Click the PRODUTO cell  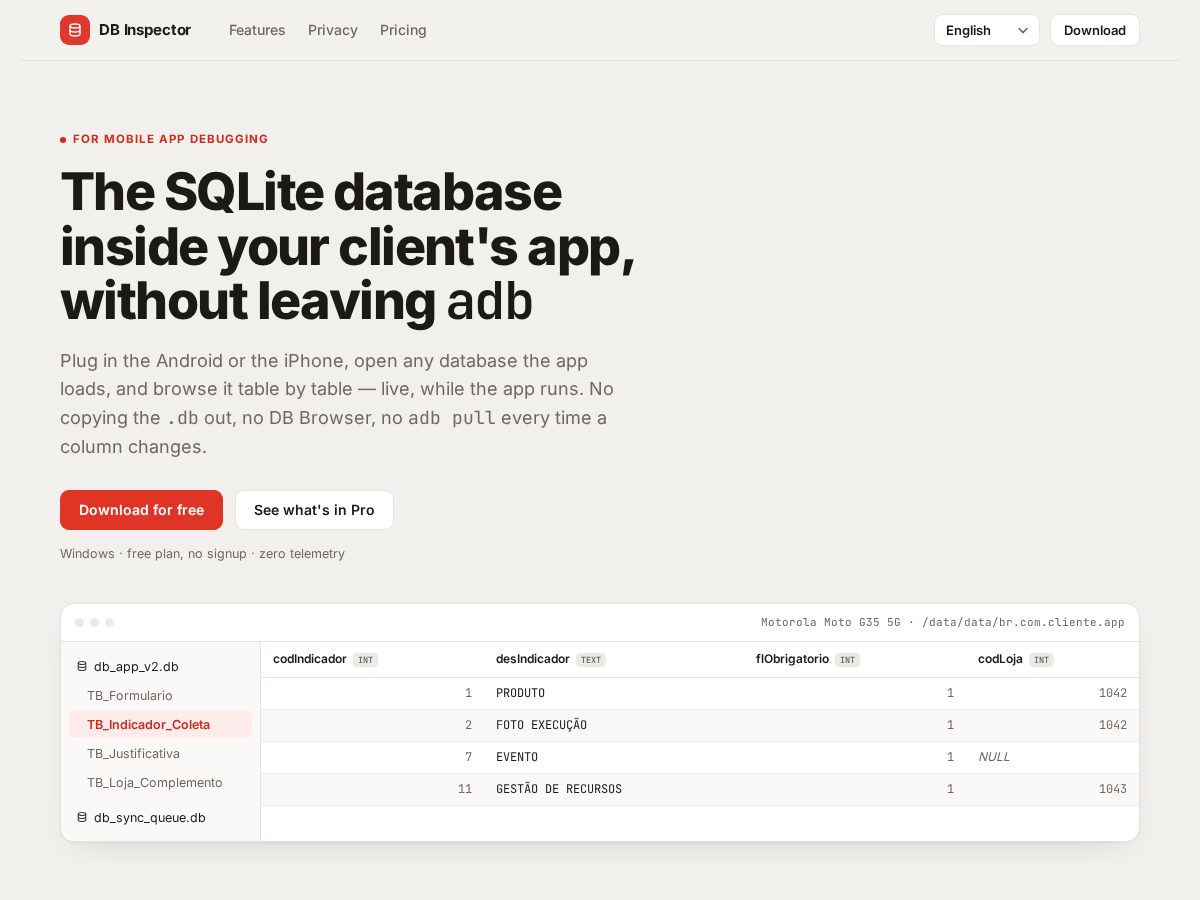[614, 693]
